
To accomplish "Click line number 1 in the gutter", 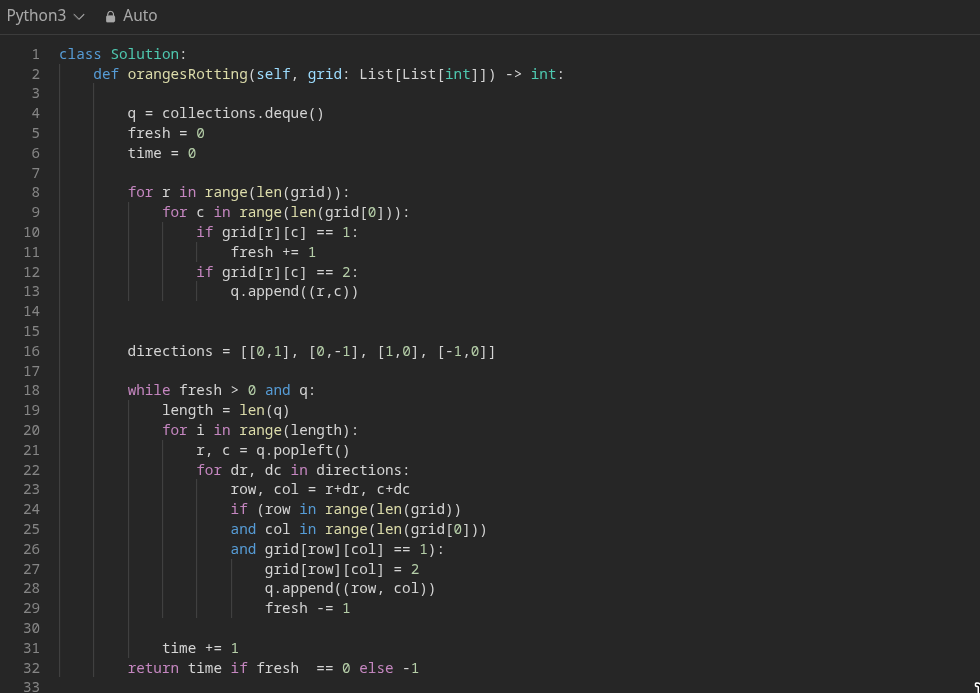I will [x=36, y=54].
